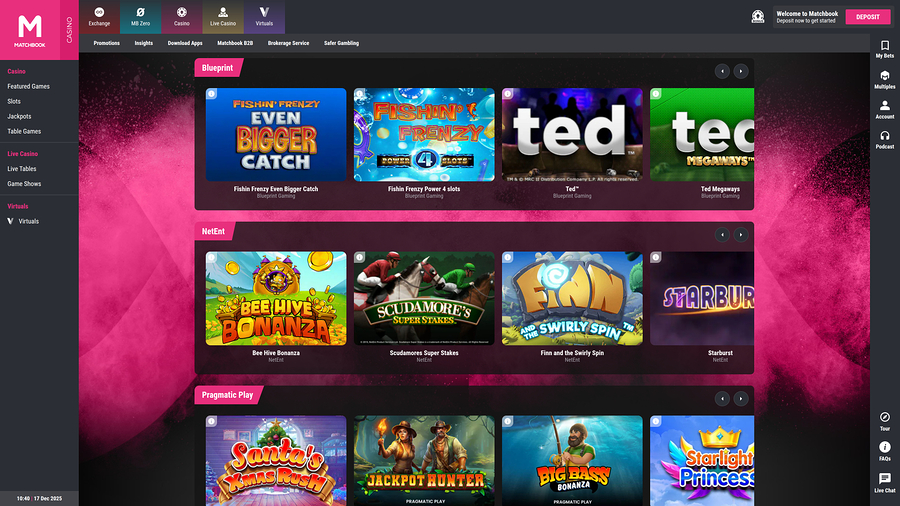Show info icon on Scudamores Super Stakes
The height and width of the screenshot is (506, 900).
coord(359,257)
